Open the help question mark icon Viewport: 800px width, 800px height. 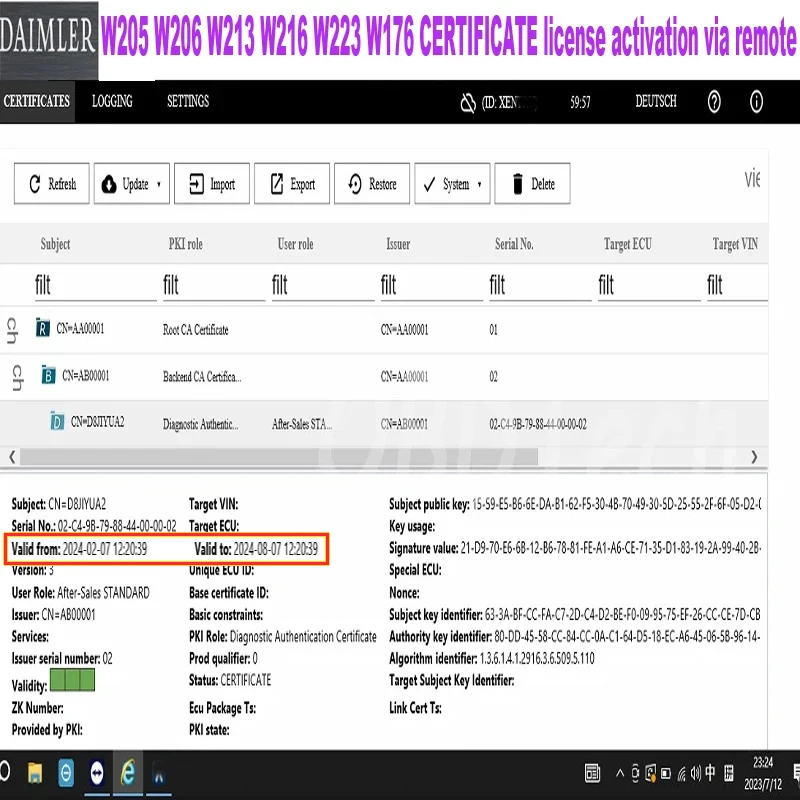pyautogui.click(x=714, y=102)
